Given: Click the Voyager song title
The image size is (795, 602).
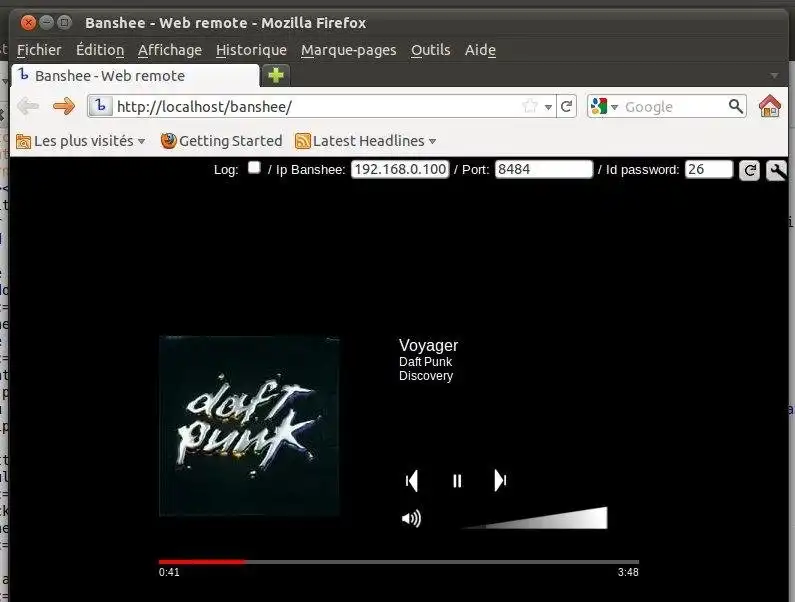Looking at the screenshot, I should pos(428,345).
